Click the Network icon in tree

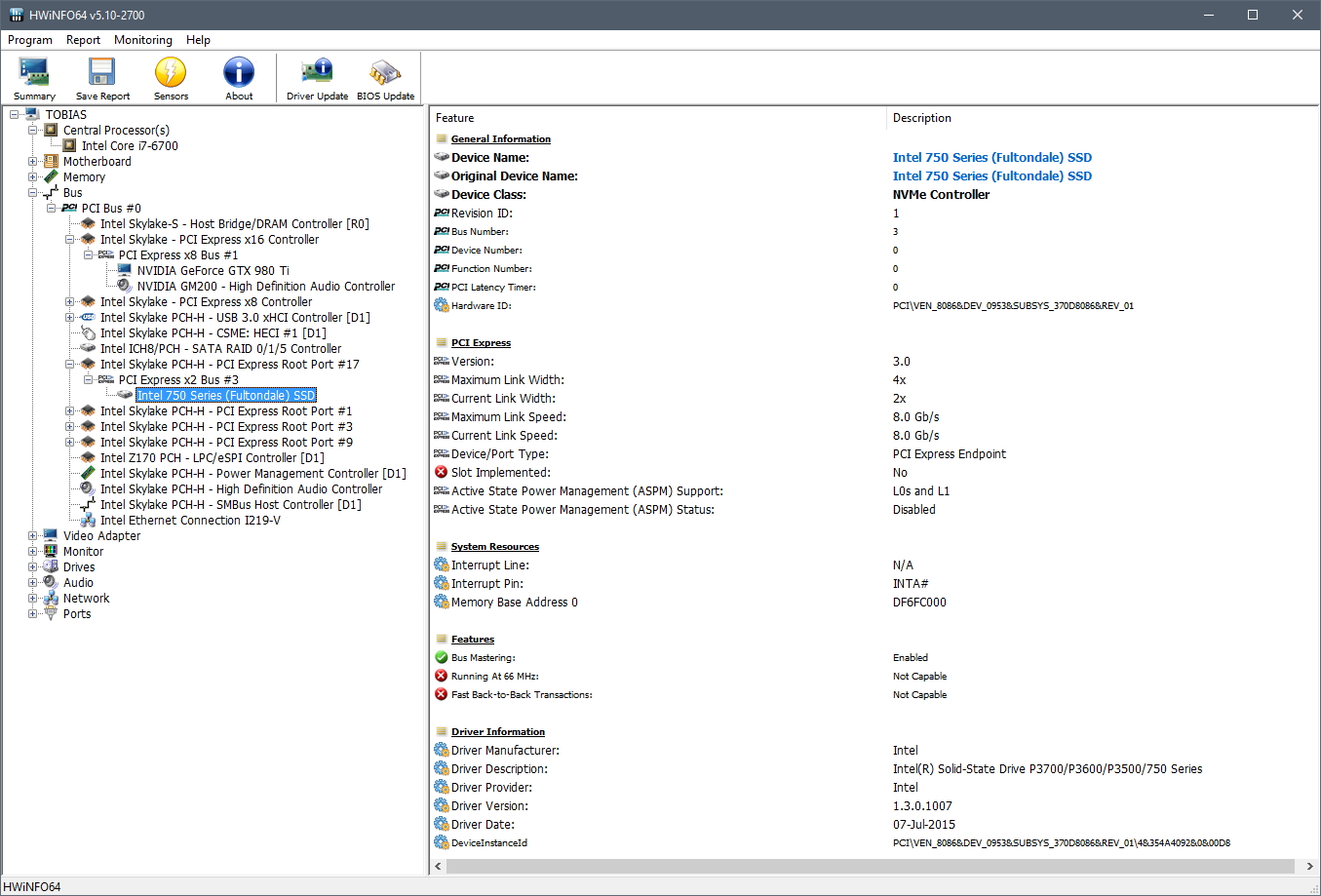click(x=51, y=599)
